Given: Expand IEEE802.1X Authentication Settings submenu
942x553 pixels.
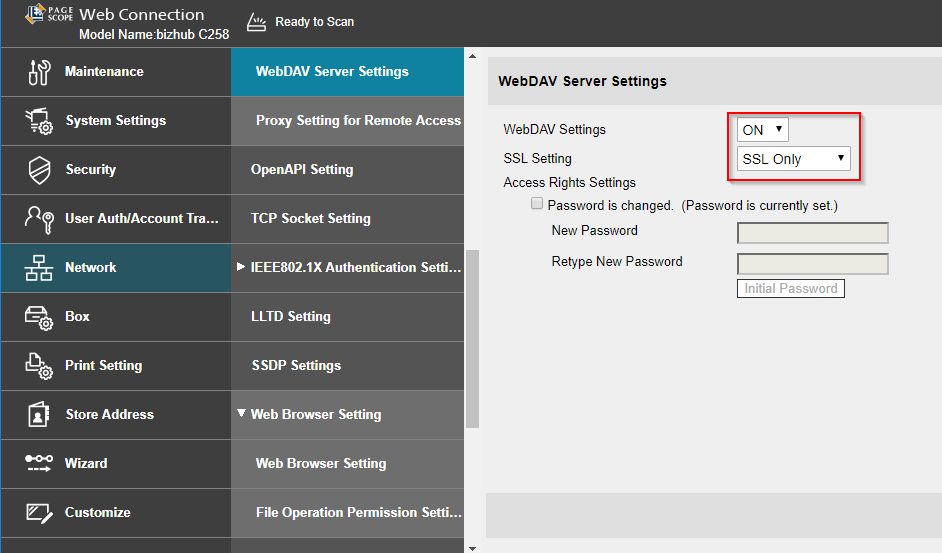Looking at the screenshot, I should coord(241,267).
